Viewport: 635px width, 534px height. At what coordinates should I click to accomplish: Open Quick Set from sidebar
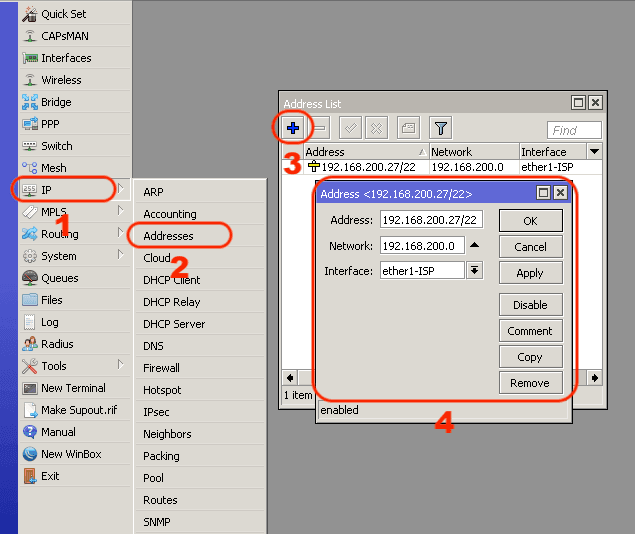[75, 14]
